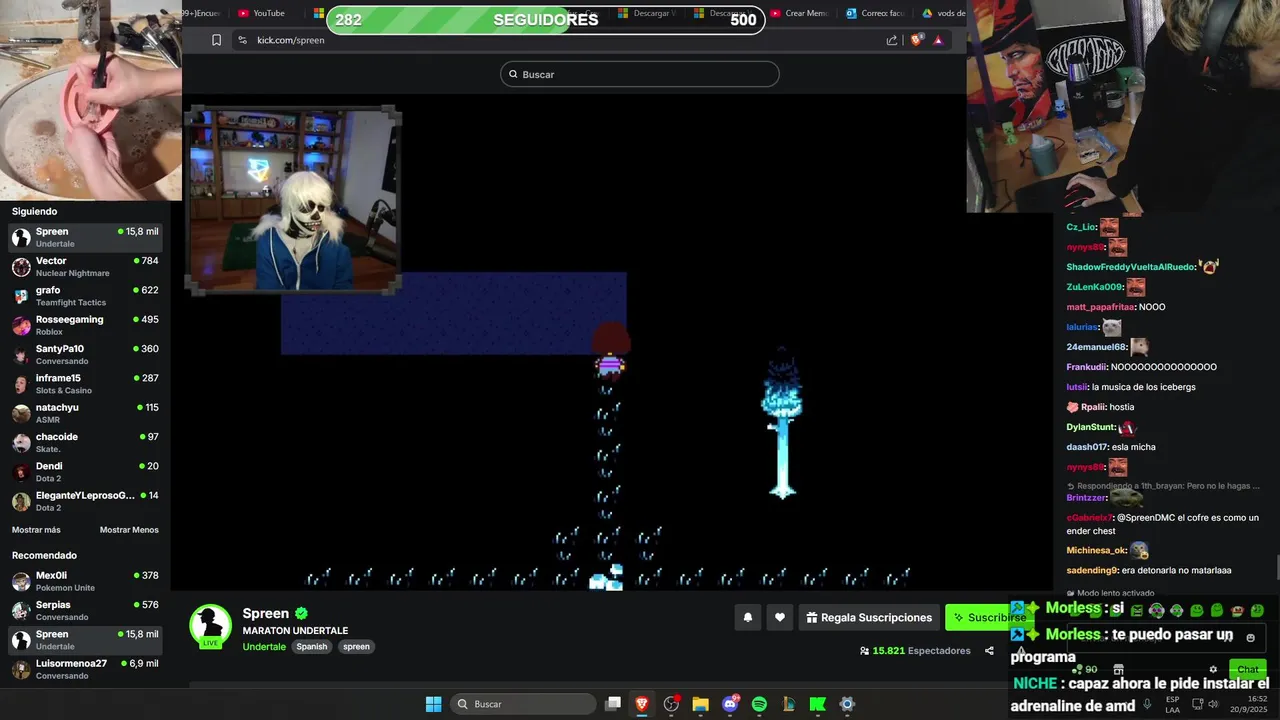The width and height of the screenshot is (1280, 720).
Task: Click username matt_papafritaa in chat
Action: coord(1100,307)
